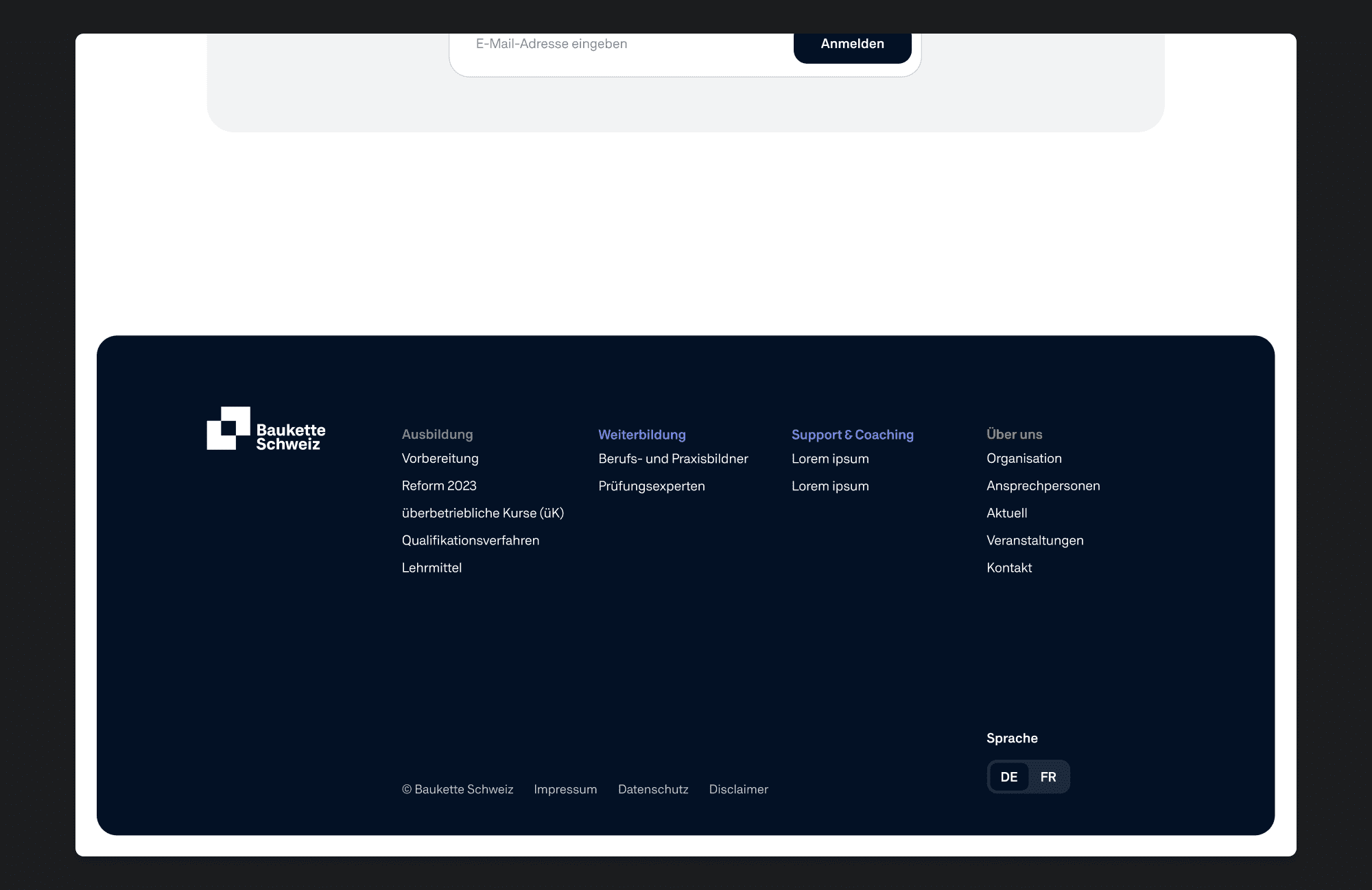Open the Kontakt link
This screenshot has width=1372, height=890.
click(x=1009, y=568)
